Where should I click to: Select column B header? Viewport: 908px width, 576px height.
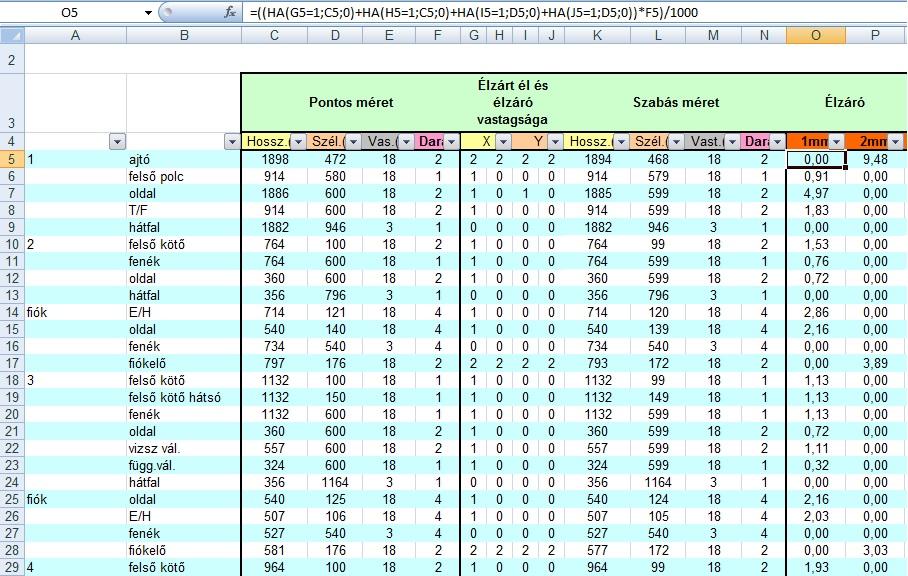[x=184, y=35]
